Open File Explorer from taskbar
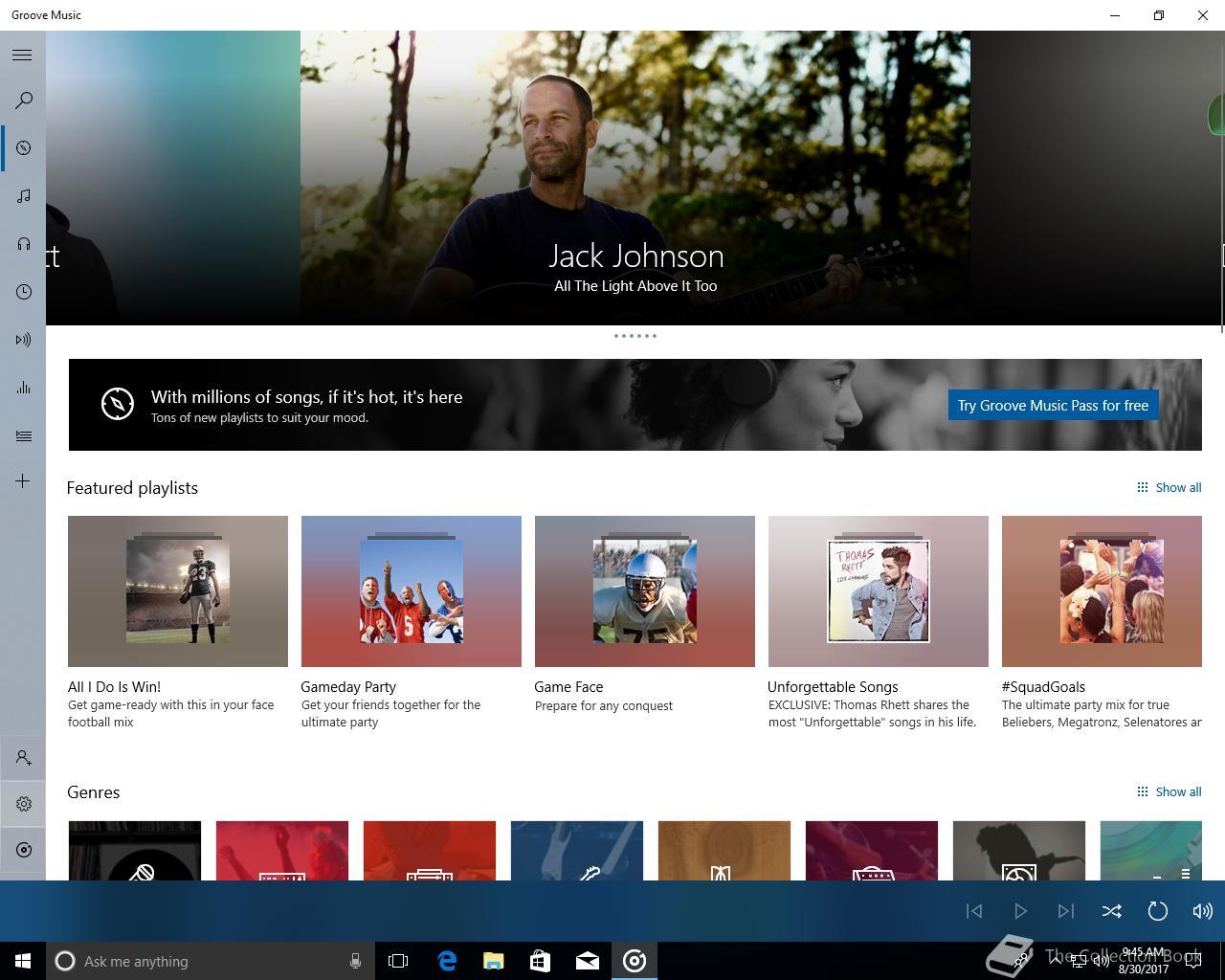 point(494,961)
